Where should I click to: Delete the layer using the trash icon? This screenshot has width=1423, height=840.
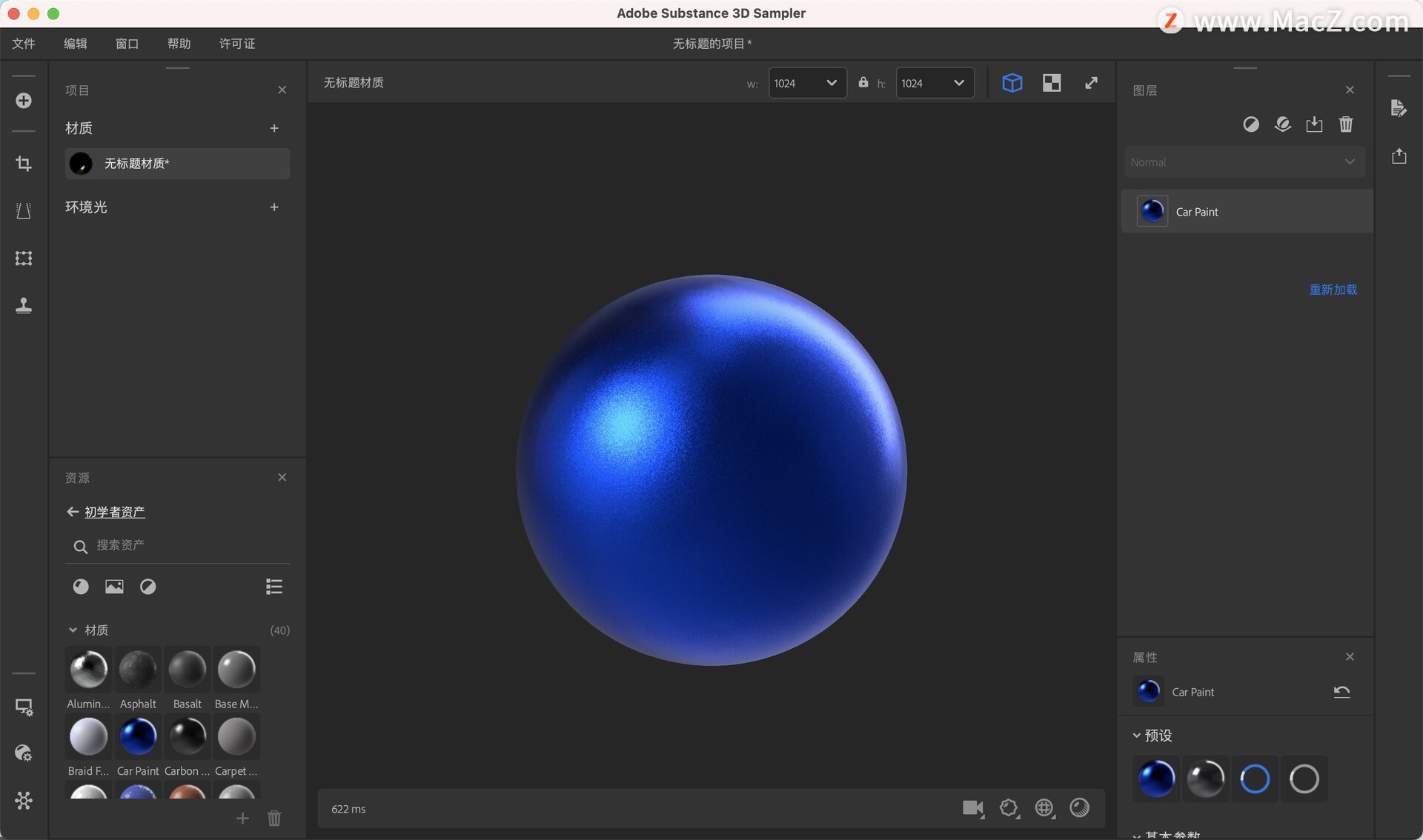pos(1347,124)
